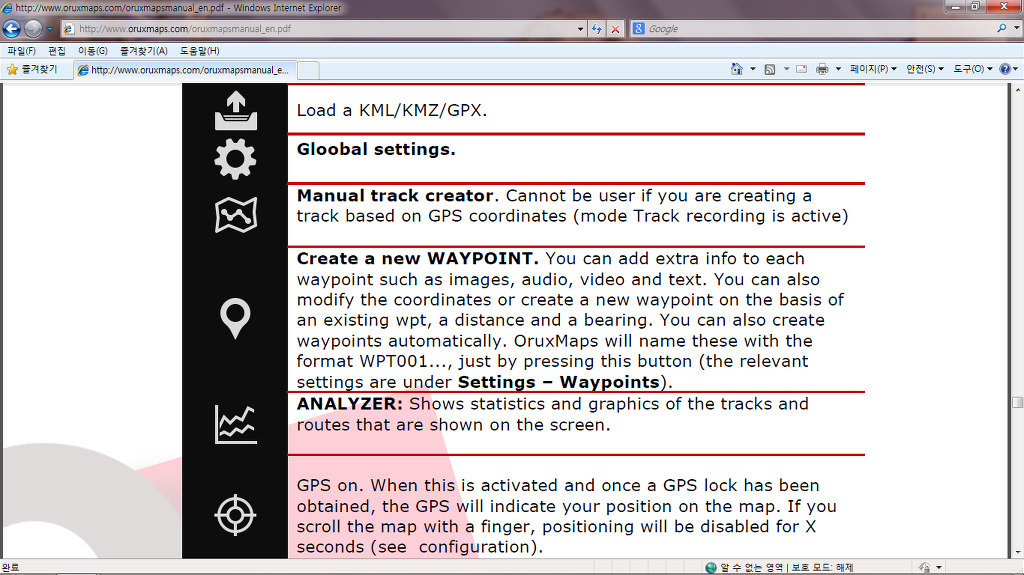This screenshot has width=1024, height=575.
Task: Click the browser Forward arrow button
Action: [33, 29]
